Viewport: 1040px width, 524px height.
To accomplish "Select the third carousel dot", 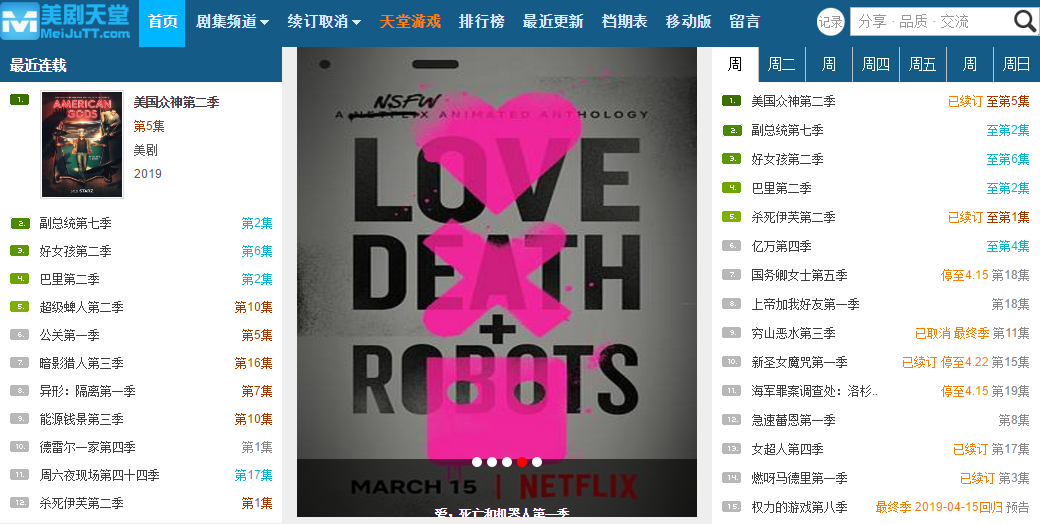I will tap(507, 462).
